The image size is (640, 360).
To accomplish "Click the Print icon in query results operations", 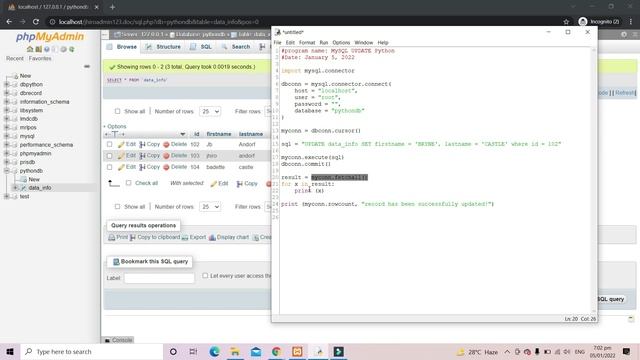I will point(111,238).
